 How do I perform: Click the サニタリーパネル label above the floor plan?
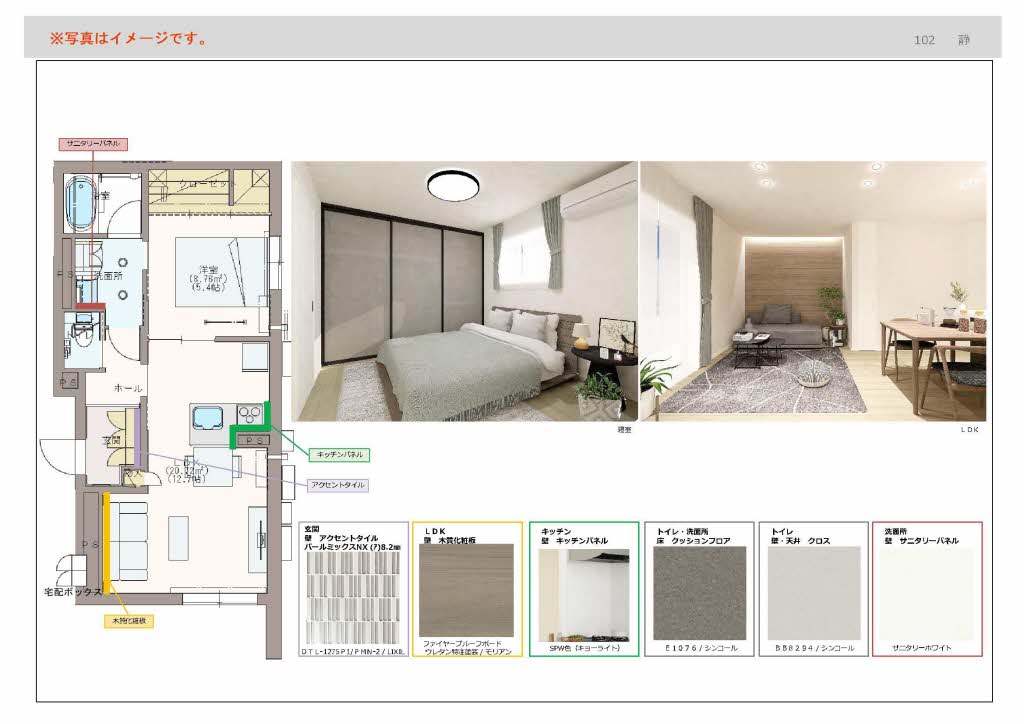[x=93, y=144]
